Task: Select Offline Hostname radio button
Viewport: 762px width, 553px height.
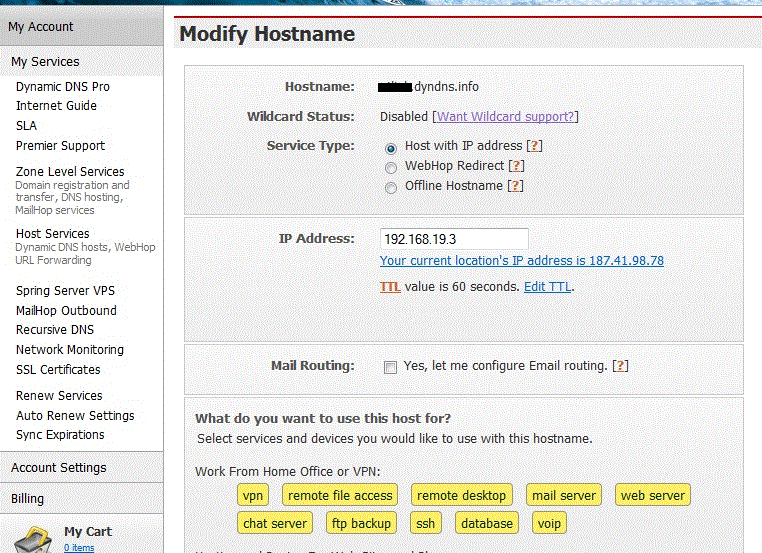Action: pyautogui.click(x=391, y=188)
